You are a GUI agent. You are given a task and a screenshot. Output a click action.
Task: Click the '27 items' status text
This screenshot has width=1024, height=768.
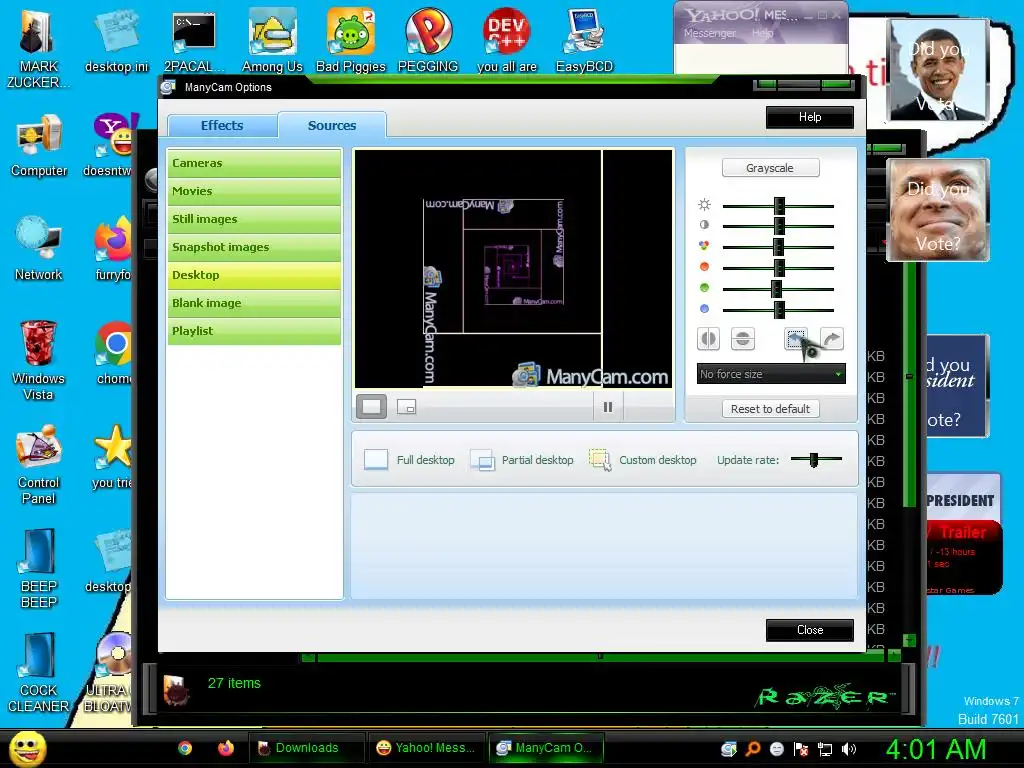(234, 683)
